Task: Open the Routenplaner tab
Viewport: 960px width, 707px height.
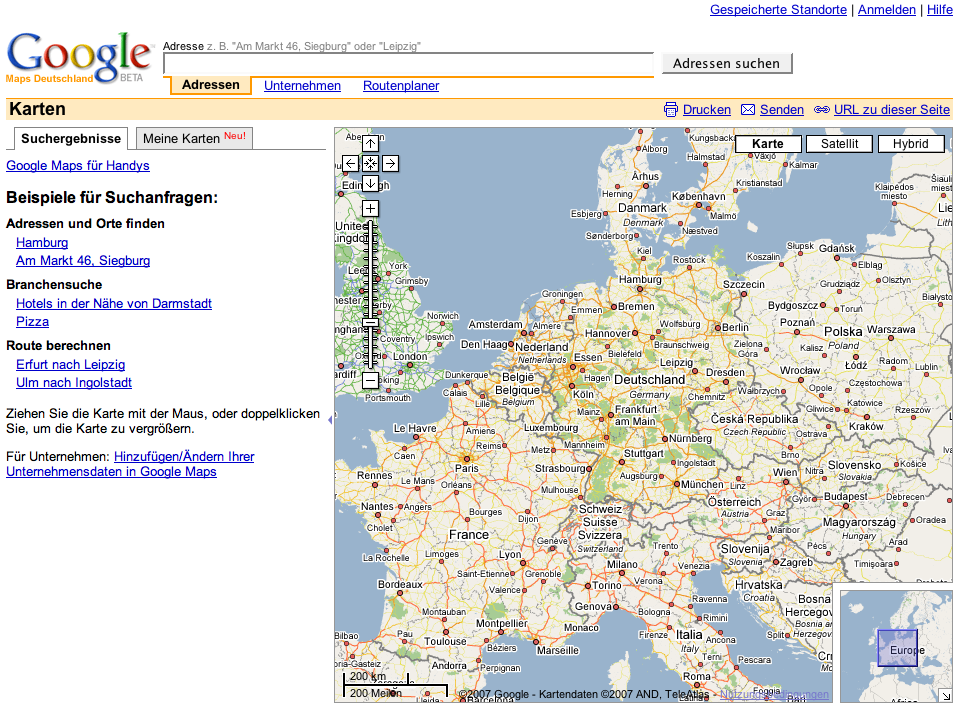Action: [x=401, y=86]
